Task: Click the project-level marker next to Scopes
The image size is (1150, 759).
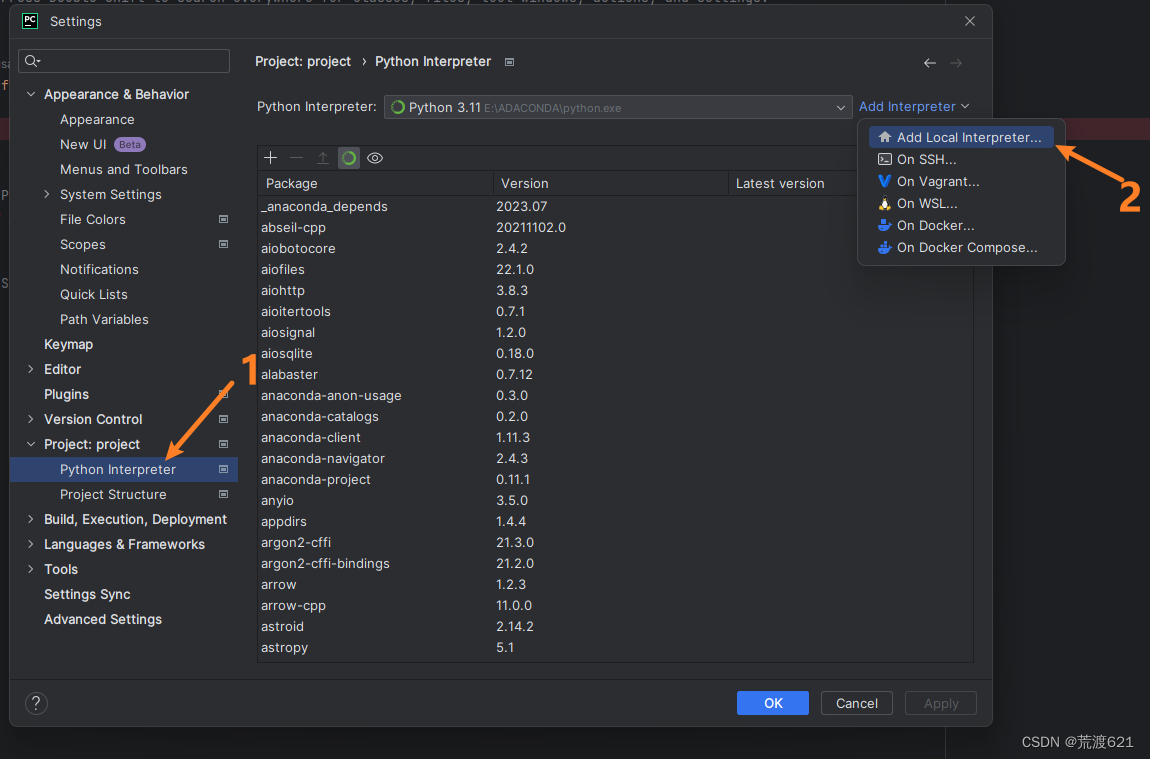Action: 224,244
